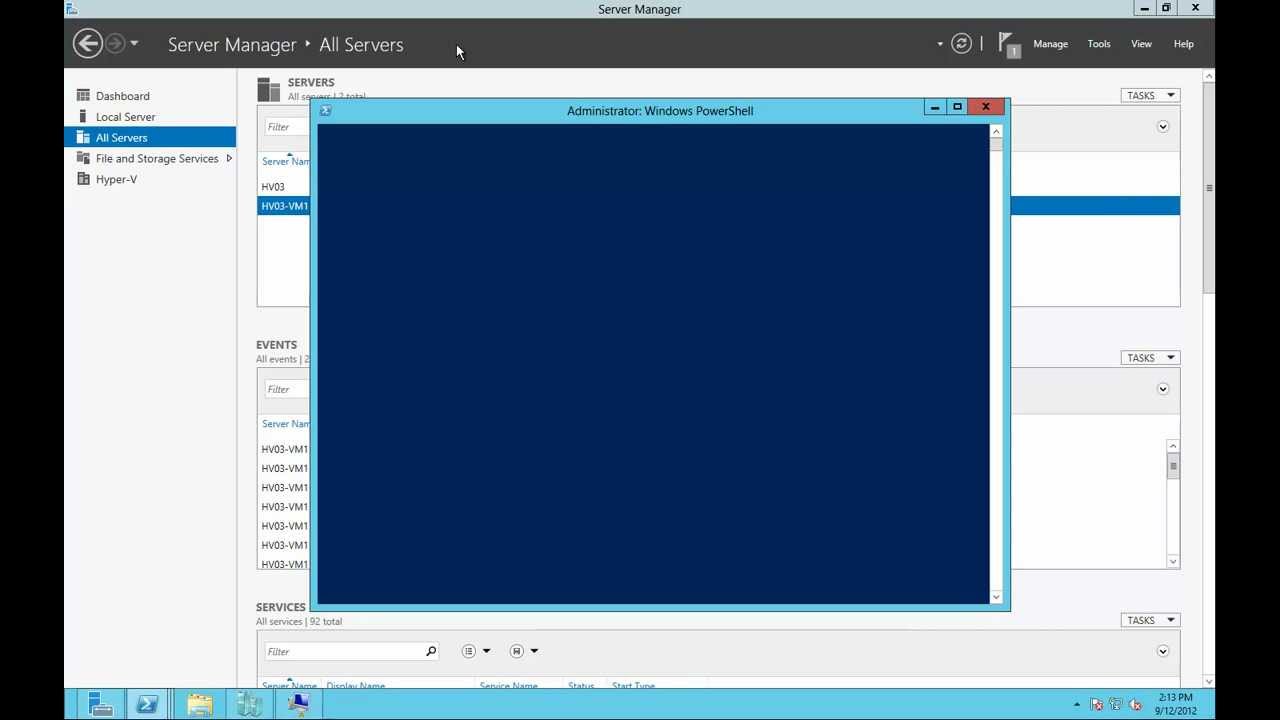Open the Services TASKS dropdown
Screen dimensions: 1280x720
click(x=1150, y=620)
